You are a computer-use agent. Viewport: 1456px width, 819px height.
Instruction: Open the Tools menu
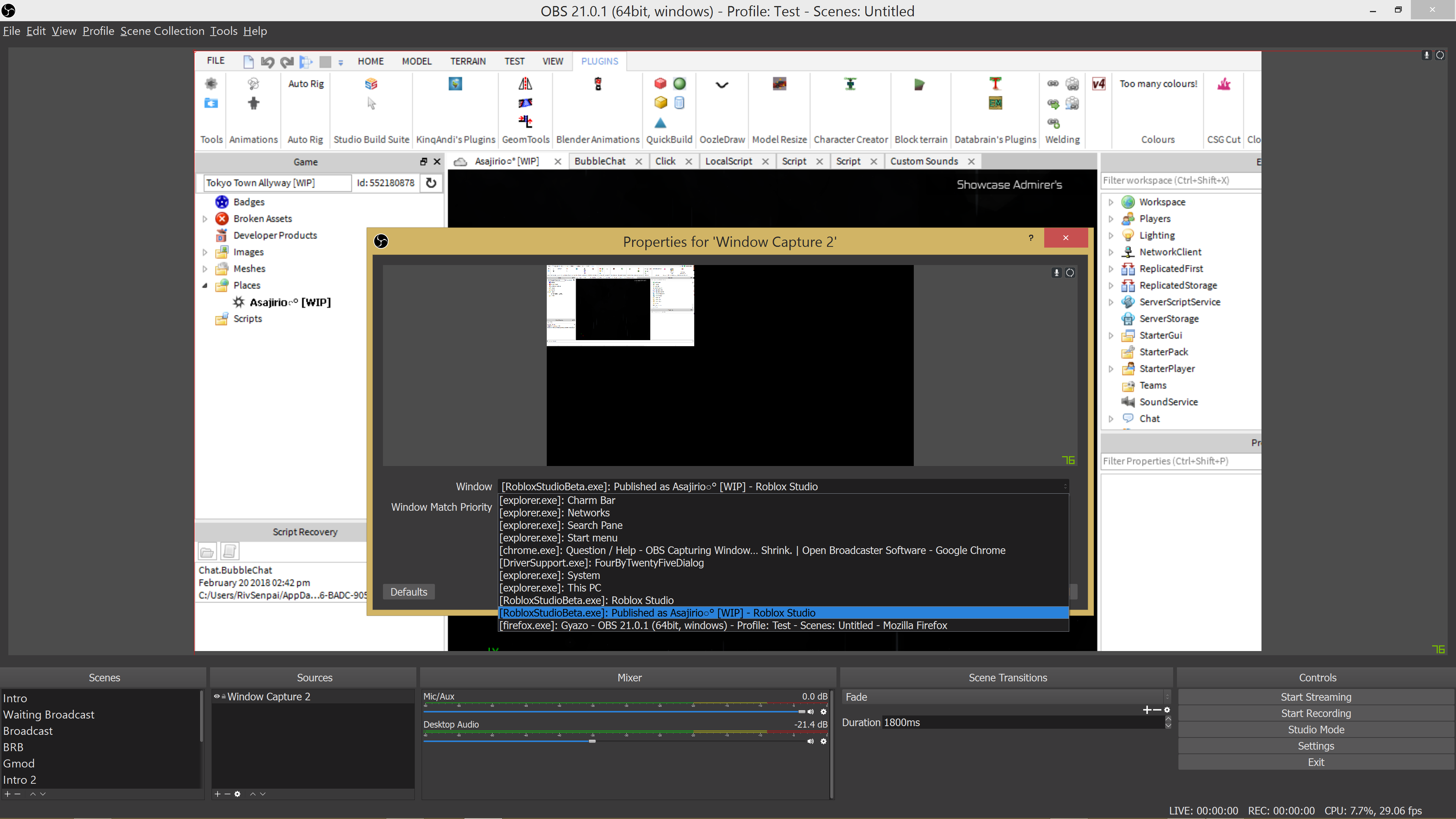coord(223,31)
